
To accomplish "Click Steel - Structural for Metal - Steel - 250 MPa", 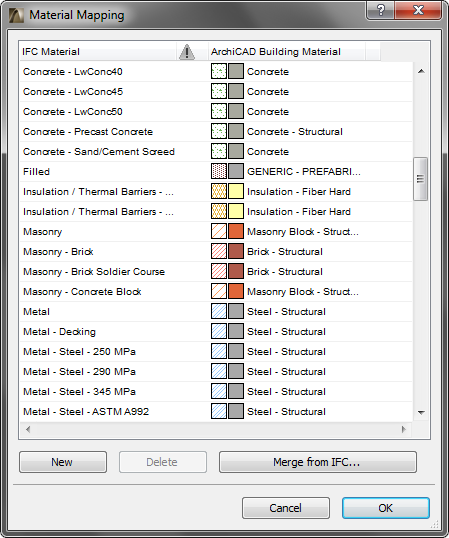I will pyautogui.click(x=286, y=352).
